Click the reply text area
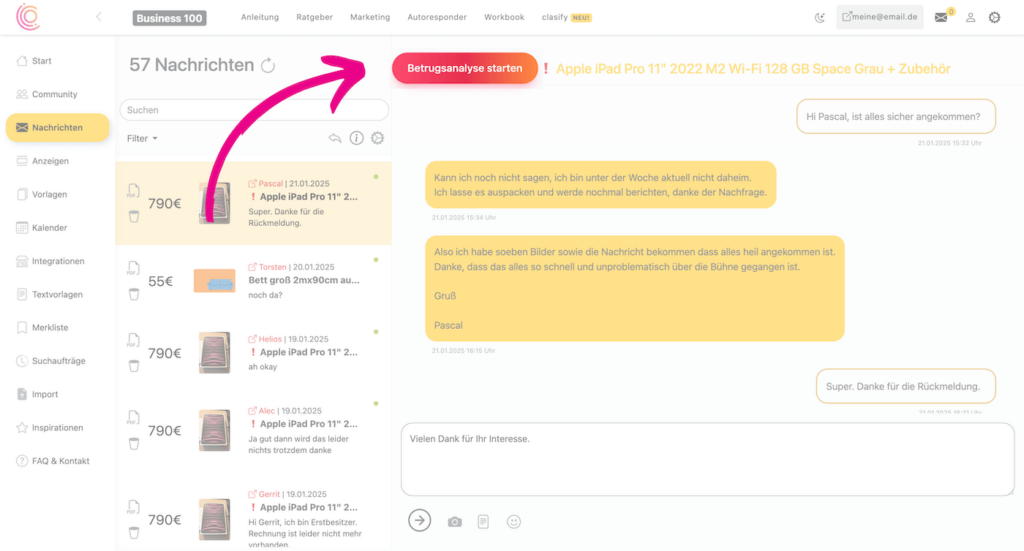Image resolution: width=1024 pixels, height=551 pixels. coord(707,459)
